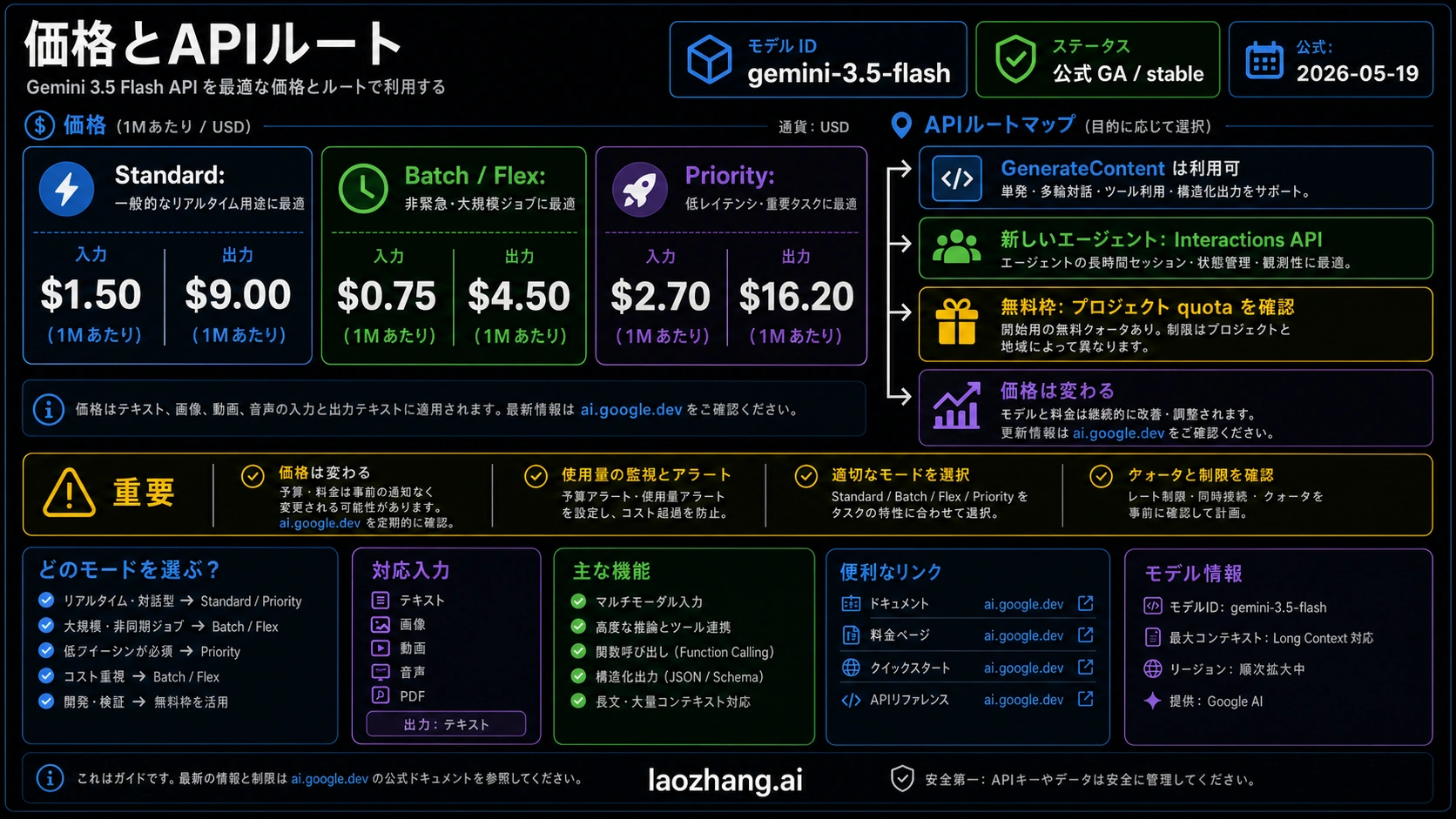The width and height of the screenshot is (1456, 819).
Task: Click the 2026-05-19 date text
Action: pos(1358,73)
